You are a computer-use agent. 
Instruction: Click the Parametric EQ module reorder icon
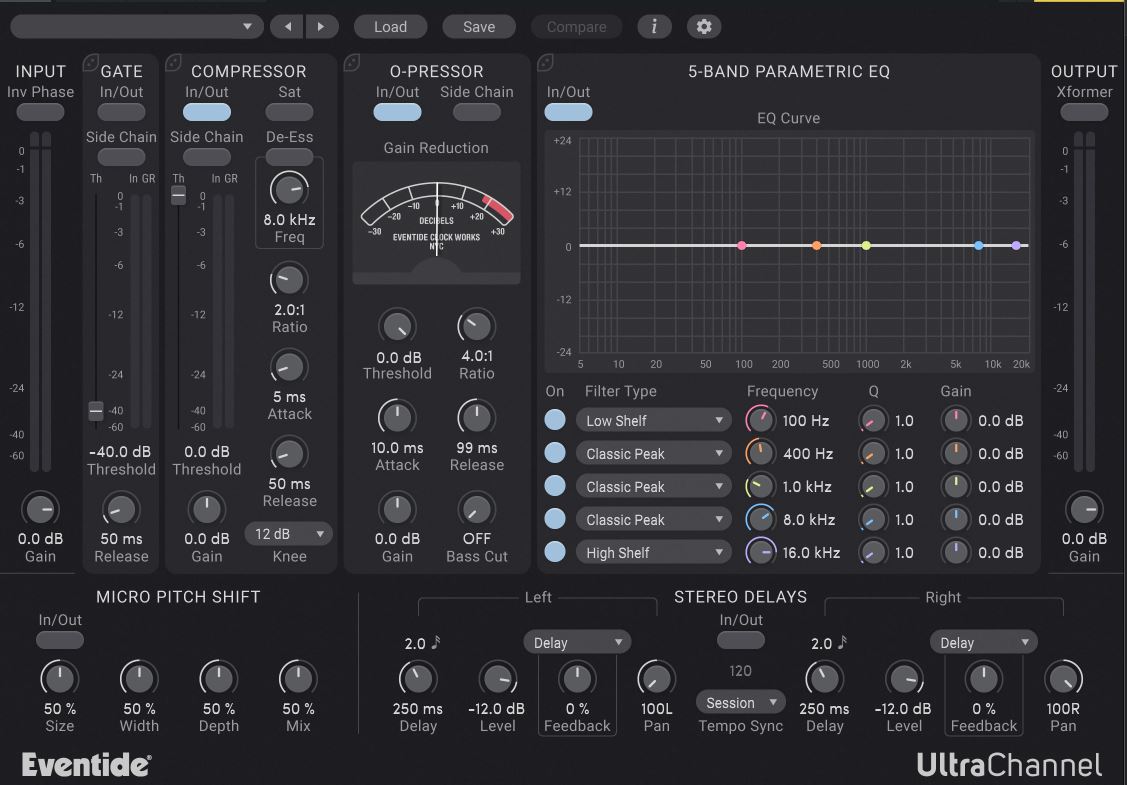(546, 63)
